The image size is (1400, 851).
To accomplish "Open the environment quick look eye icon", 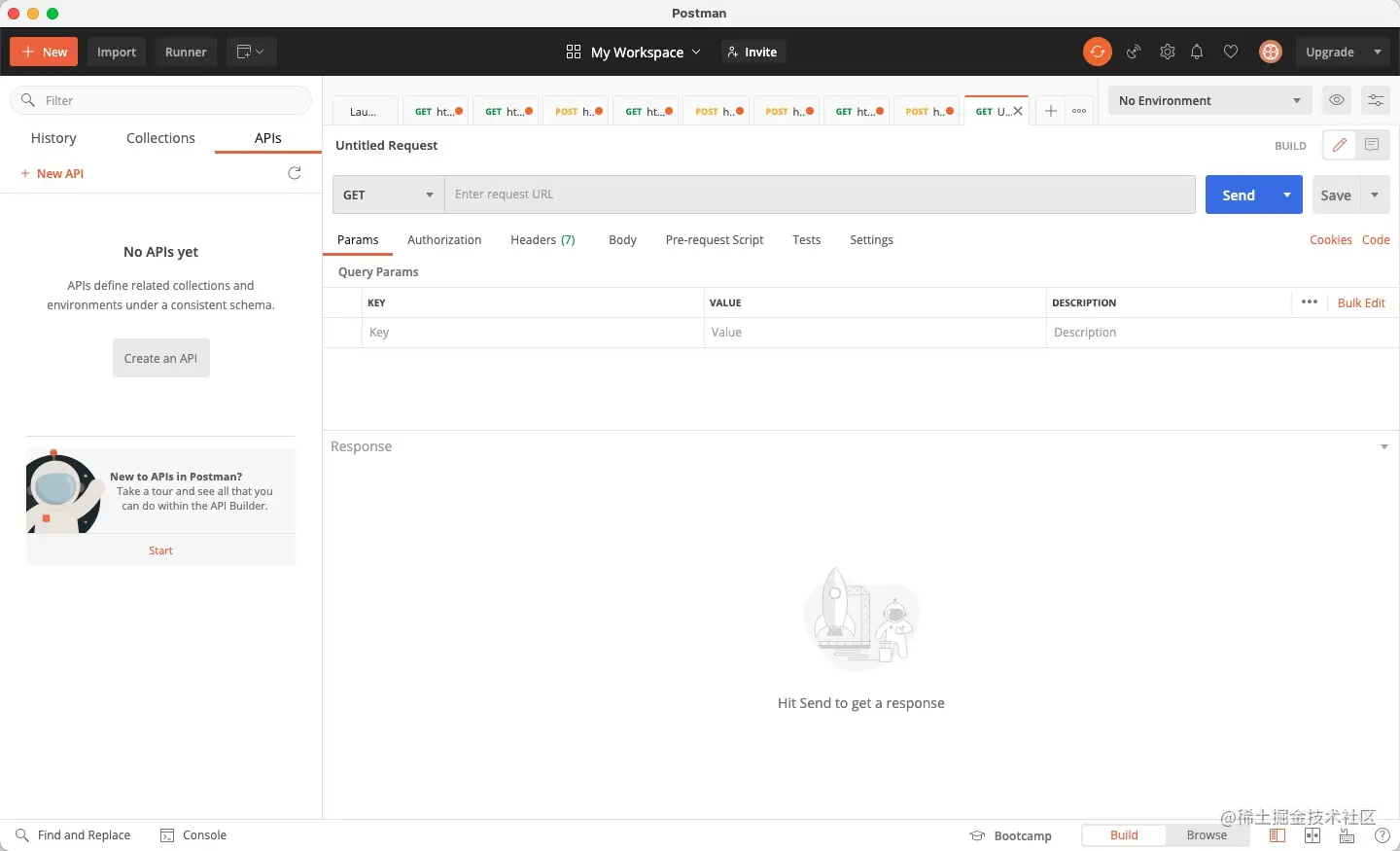I will point(1337,100).
